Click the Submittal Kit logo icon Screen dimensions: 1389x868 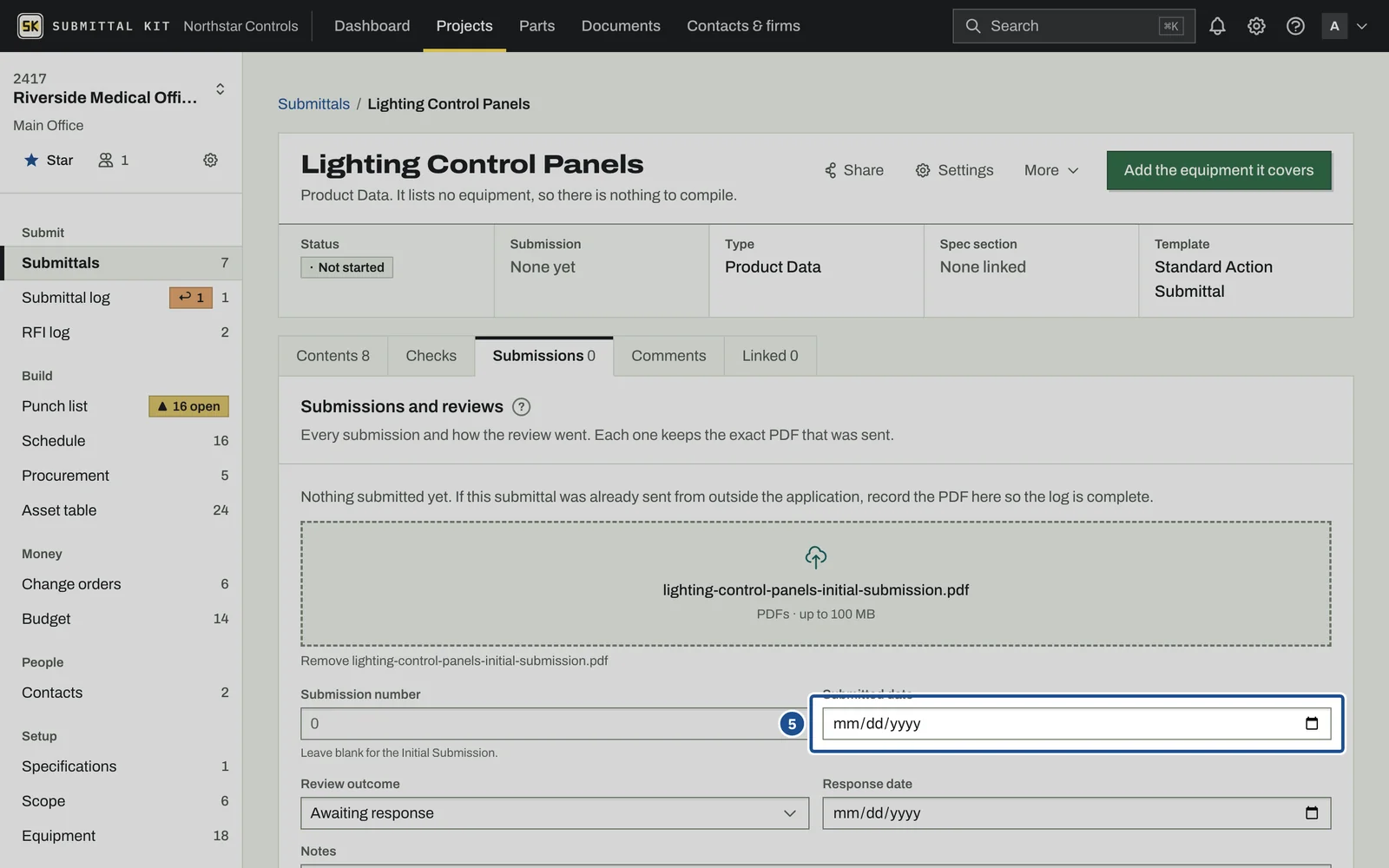pos(30,26)
